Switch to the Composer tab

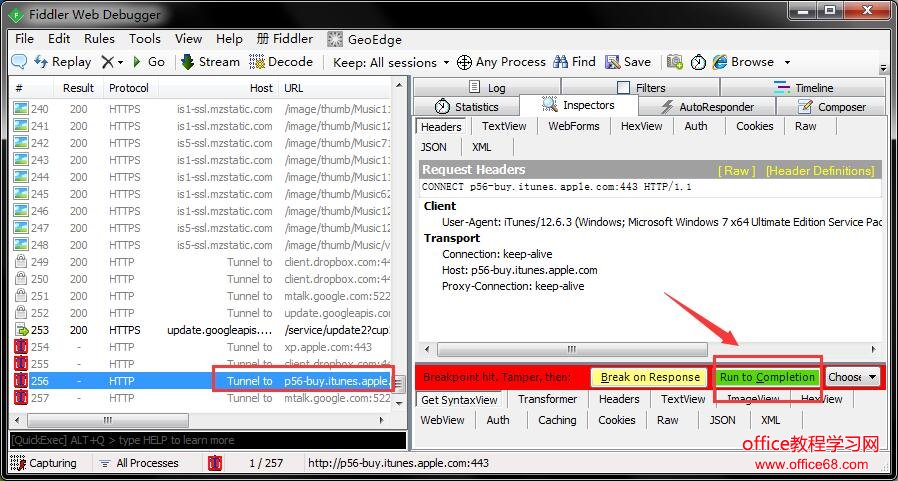(x=831, y=107)
